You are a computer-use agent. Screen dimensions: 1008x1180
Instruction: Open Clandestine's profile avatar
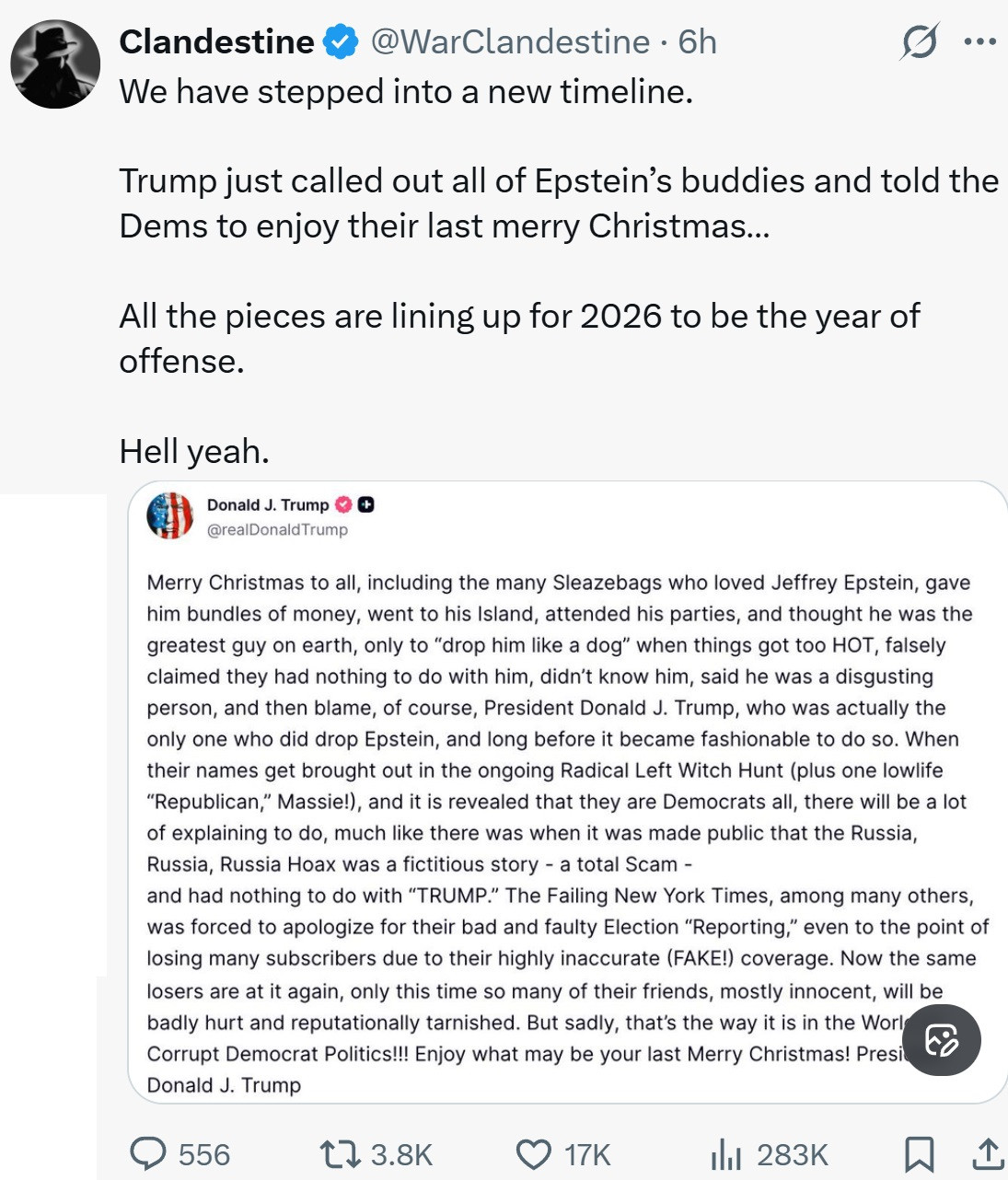coord(55,64)
